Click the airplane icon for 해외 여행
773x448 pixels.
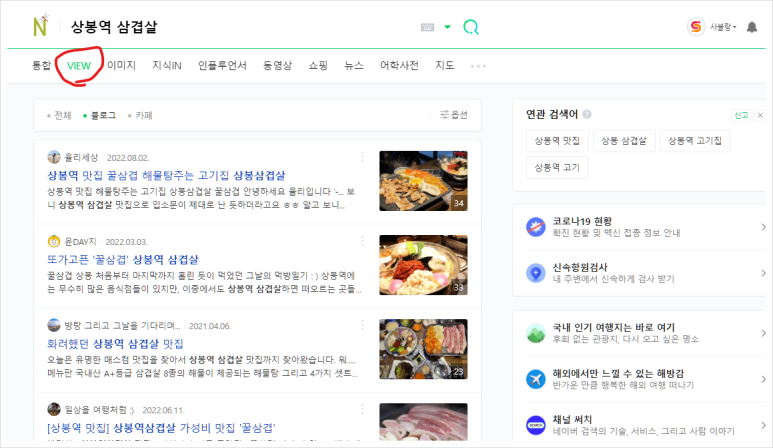pos(536,379)
